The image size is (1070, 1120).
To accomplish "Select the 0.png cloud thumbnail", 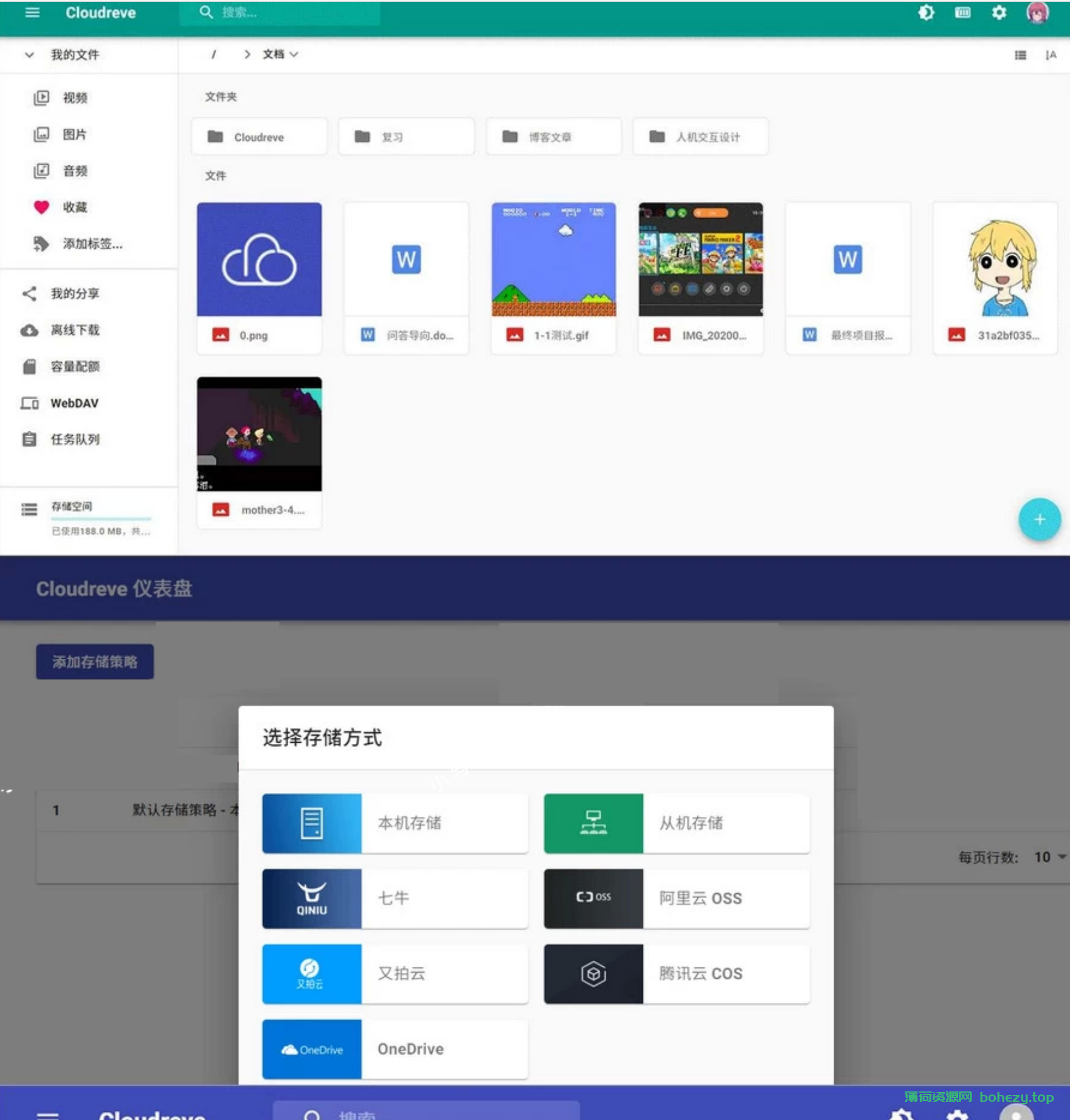I will (260, 259).
